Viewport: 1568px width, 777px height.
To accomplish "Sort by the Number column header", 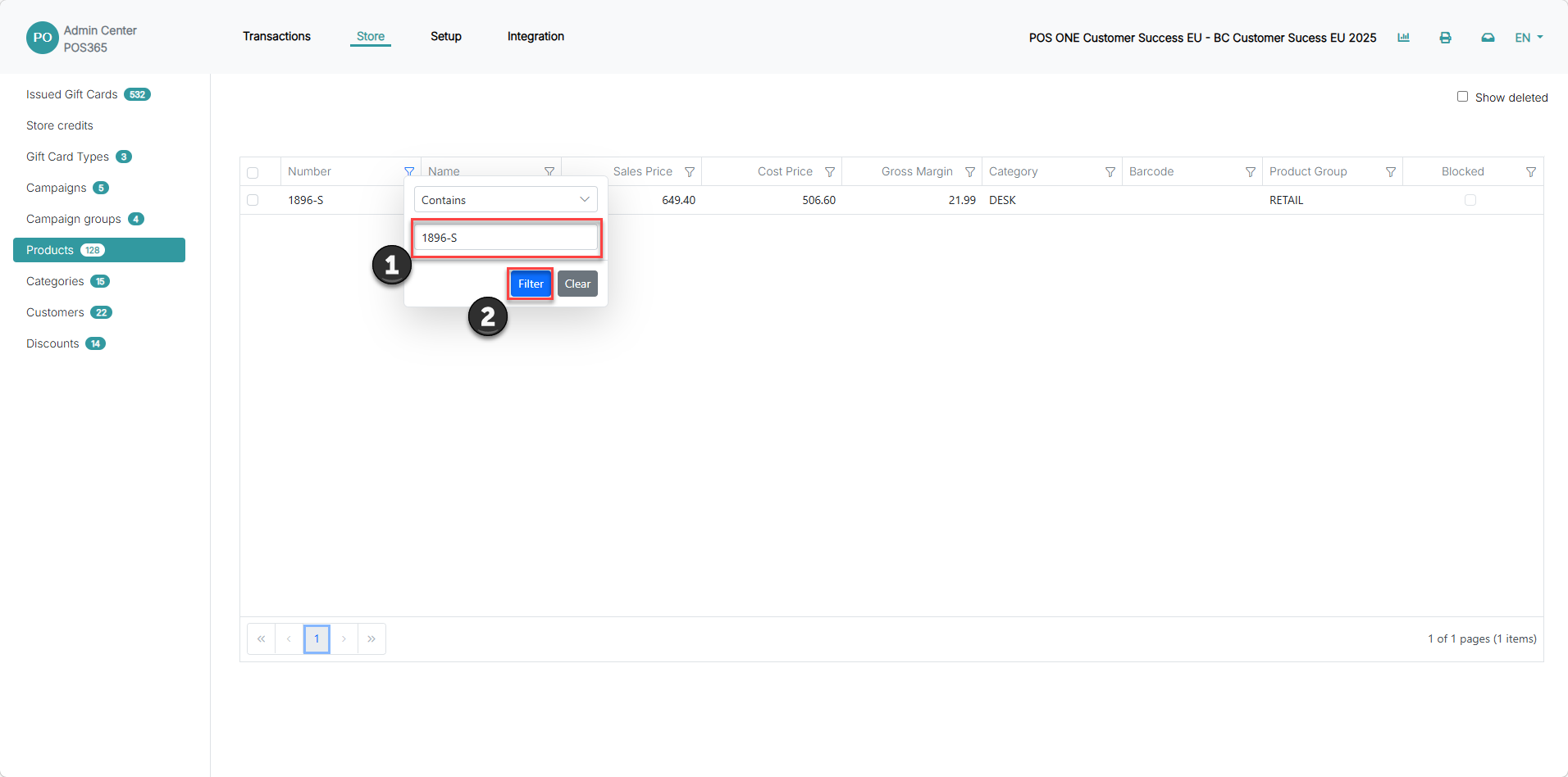I will coord(309,171).
